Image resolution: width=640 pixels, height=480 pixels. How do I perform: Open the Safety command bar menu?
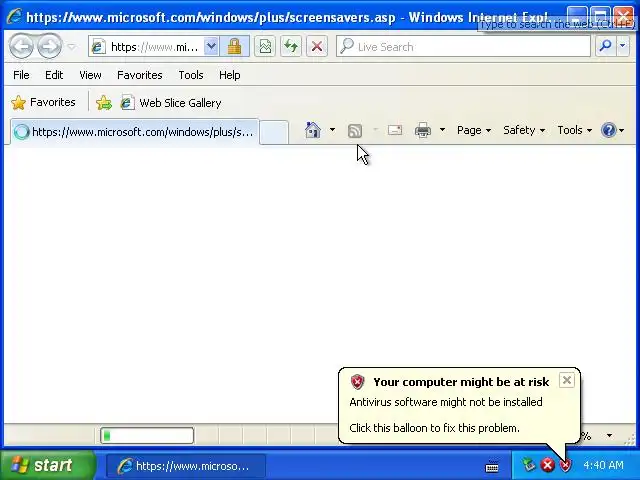point(524,130)
